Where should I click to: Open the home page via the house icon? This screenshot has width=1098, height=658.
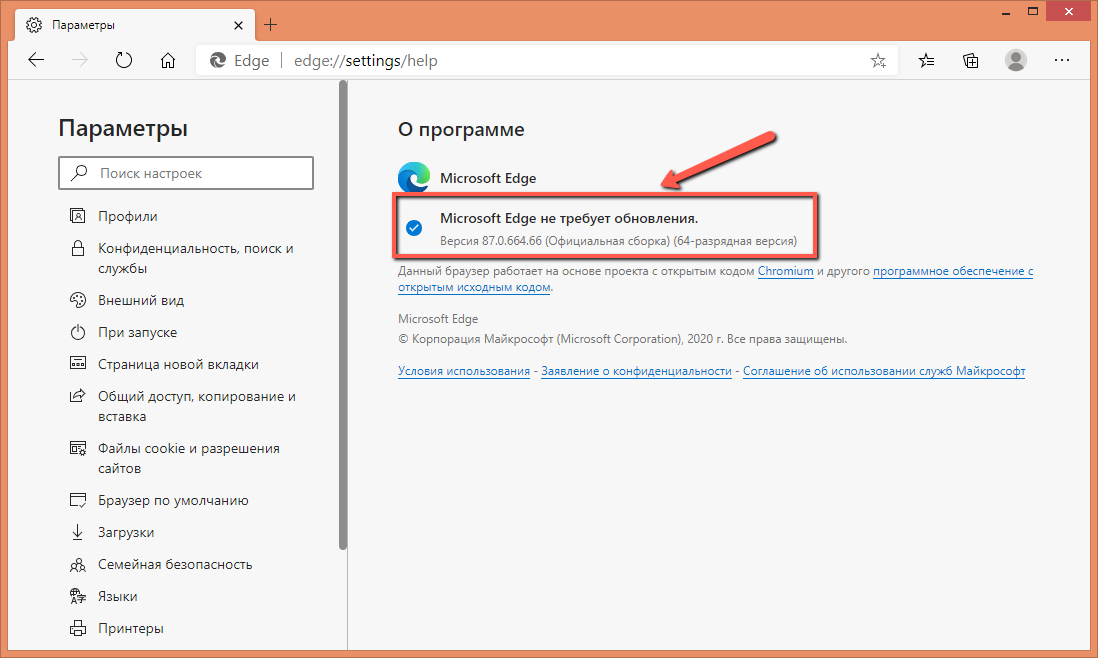point(168,61)
